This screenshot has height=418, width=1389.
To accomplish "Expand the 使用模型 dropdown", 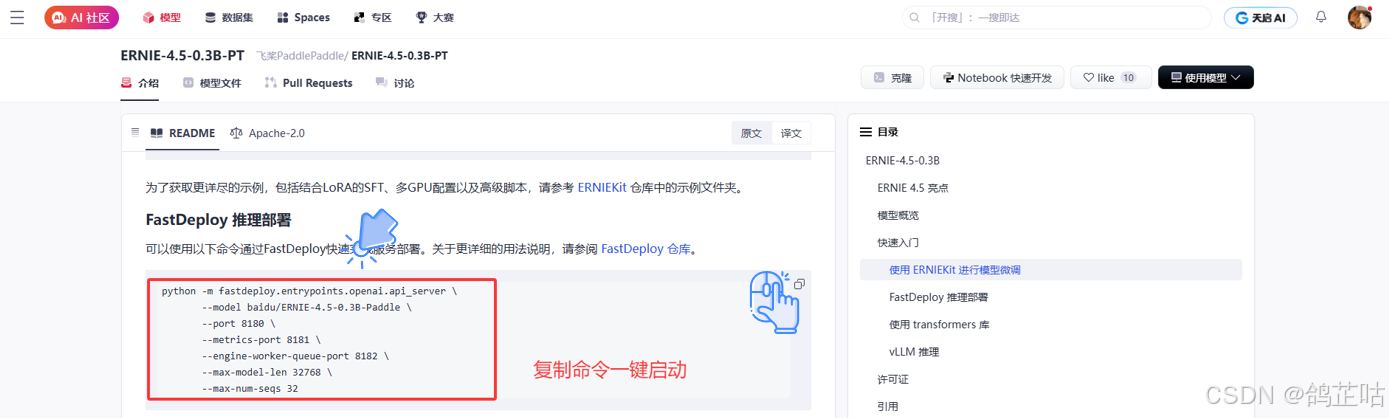I will point(1205,78).
